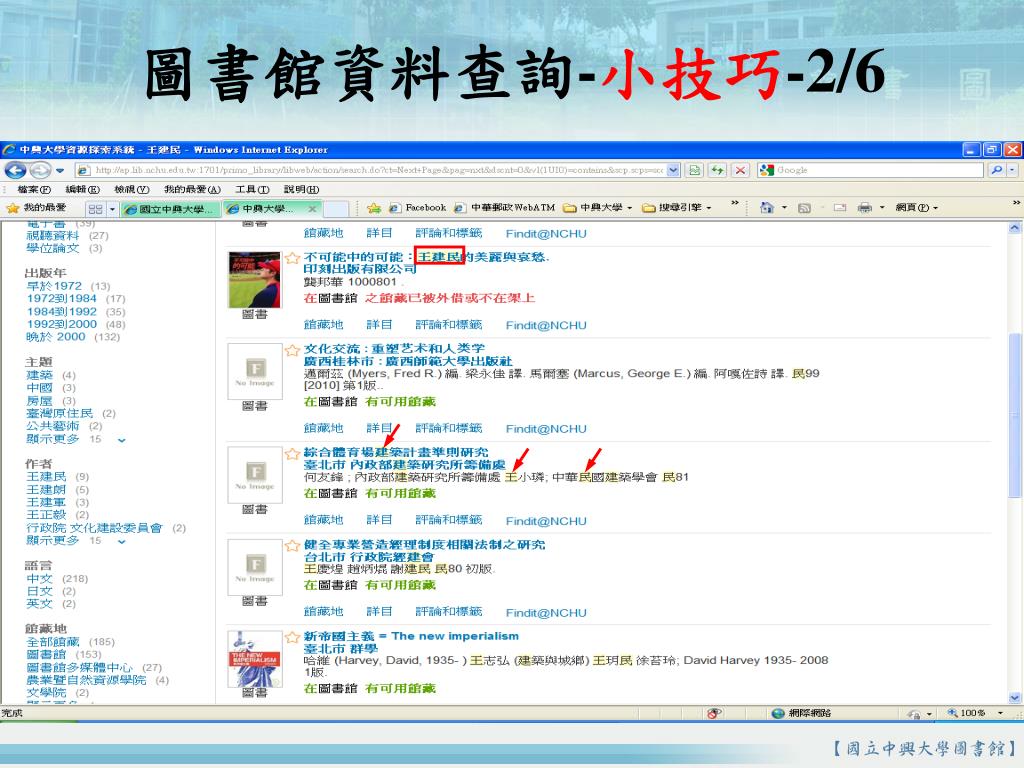
Task: Open the Facebook favorites link
Action: 418,208
